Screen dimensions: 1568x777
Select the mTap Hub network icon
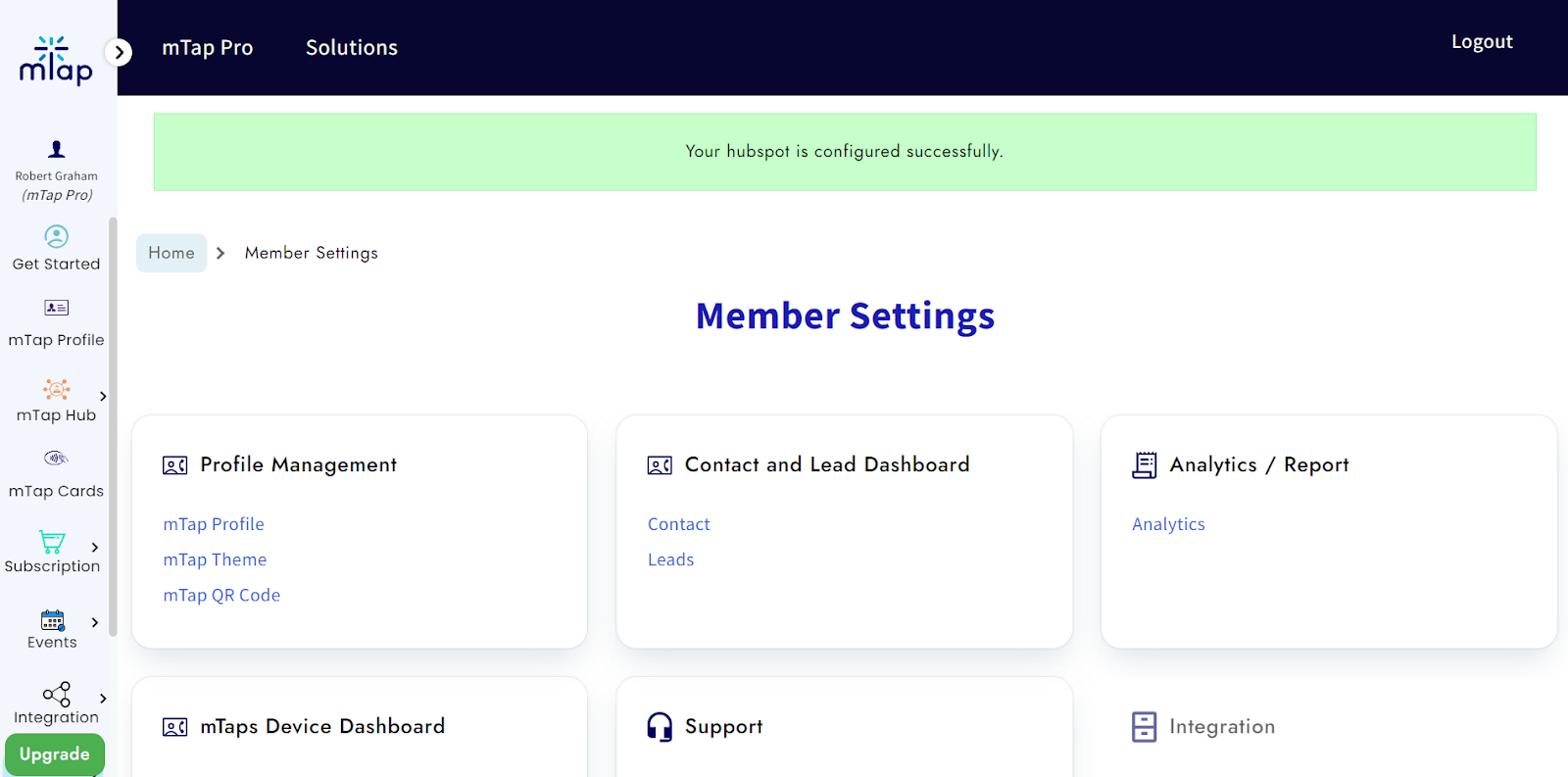pos(56,389)
